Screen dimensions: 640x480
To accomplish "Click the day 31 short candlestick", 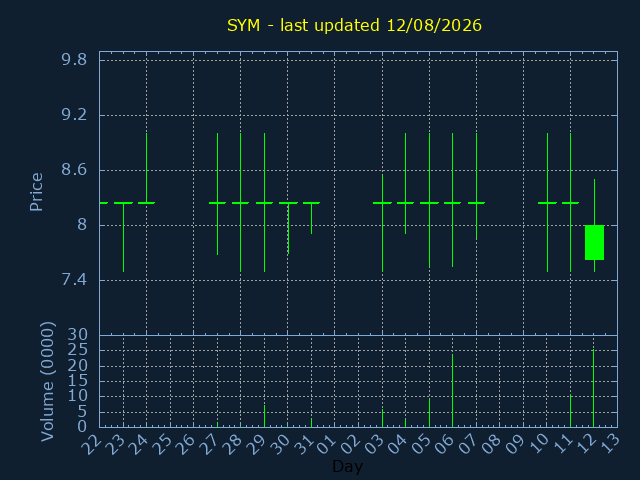I will 311,218.
